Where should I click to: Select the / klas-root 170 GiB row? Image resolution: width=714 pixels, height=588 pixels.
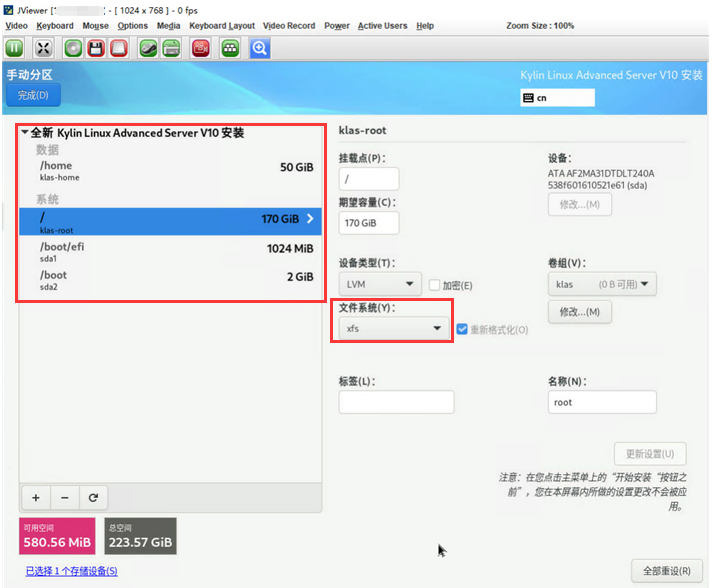tap(170, 221)
